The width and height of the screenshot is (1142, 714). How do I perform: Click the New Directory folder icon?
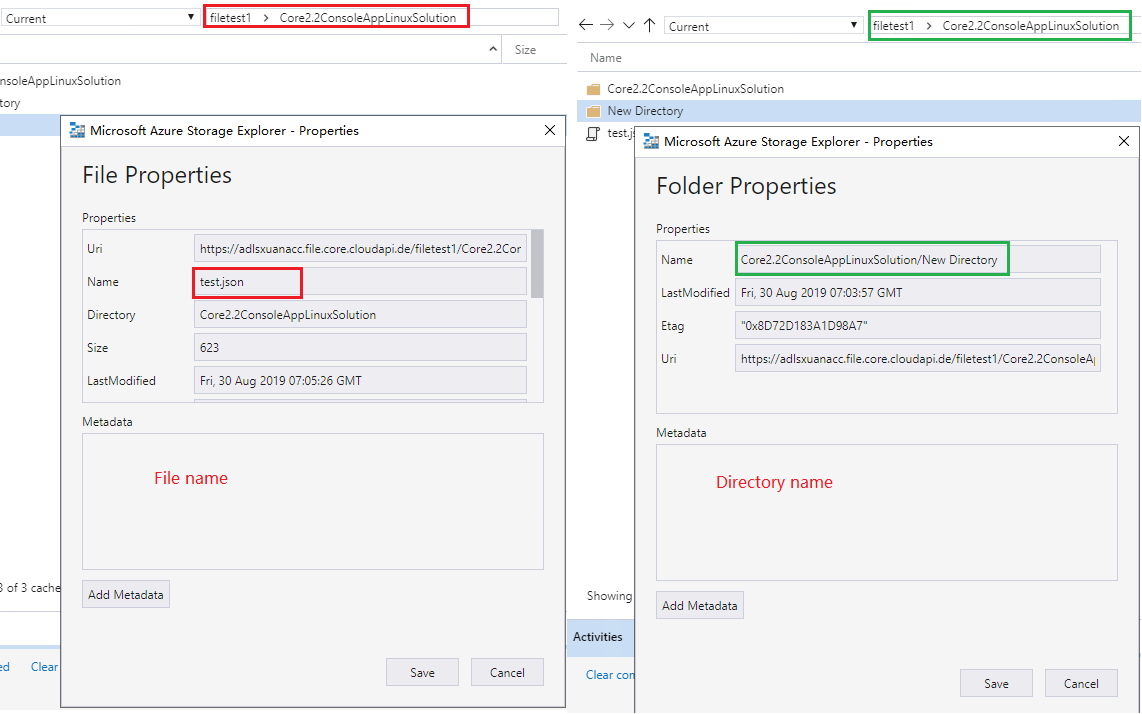coord(593,110)
